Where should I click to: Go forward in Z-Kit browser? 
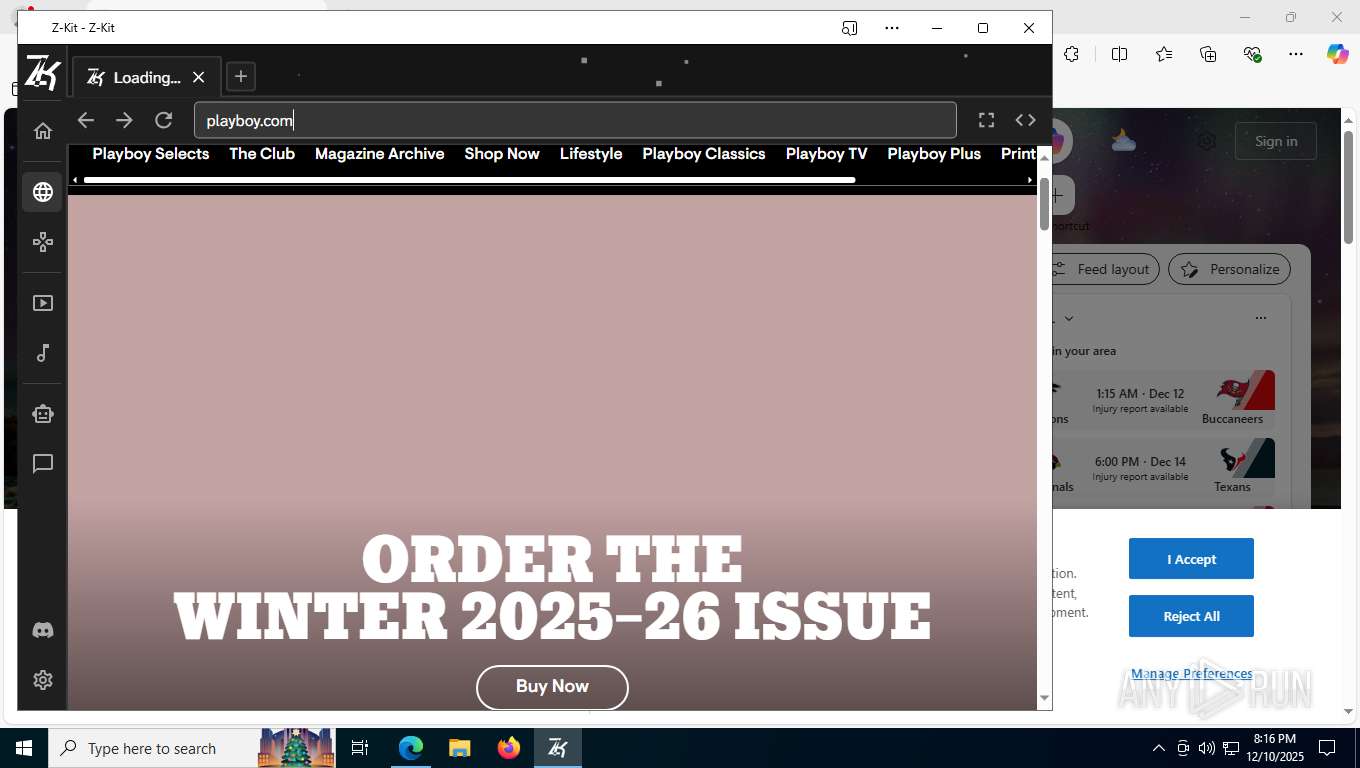(x=124, y=120)
